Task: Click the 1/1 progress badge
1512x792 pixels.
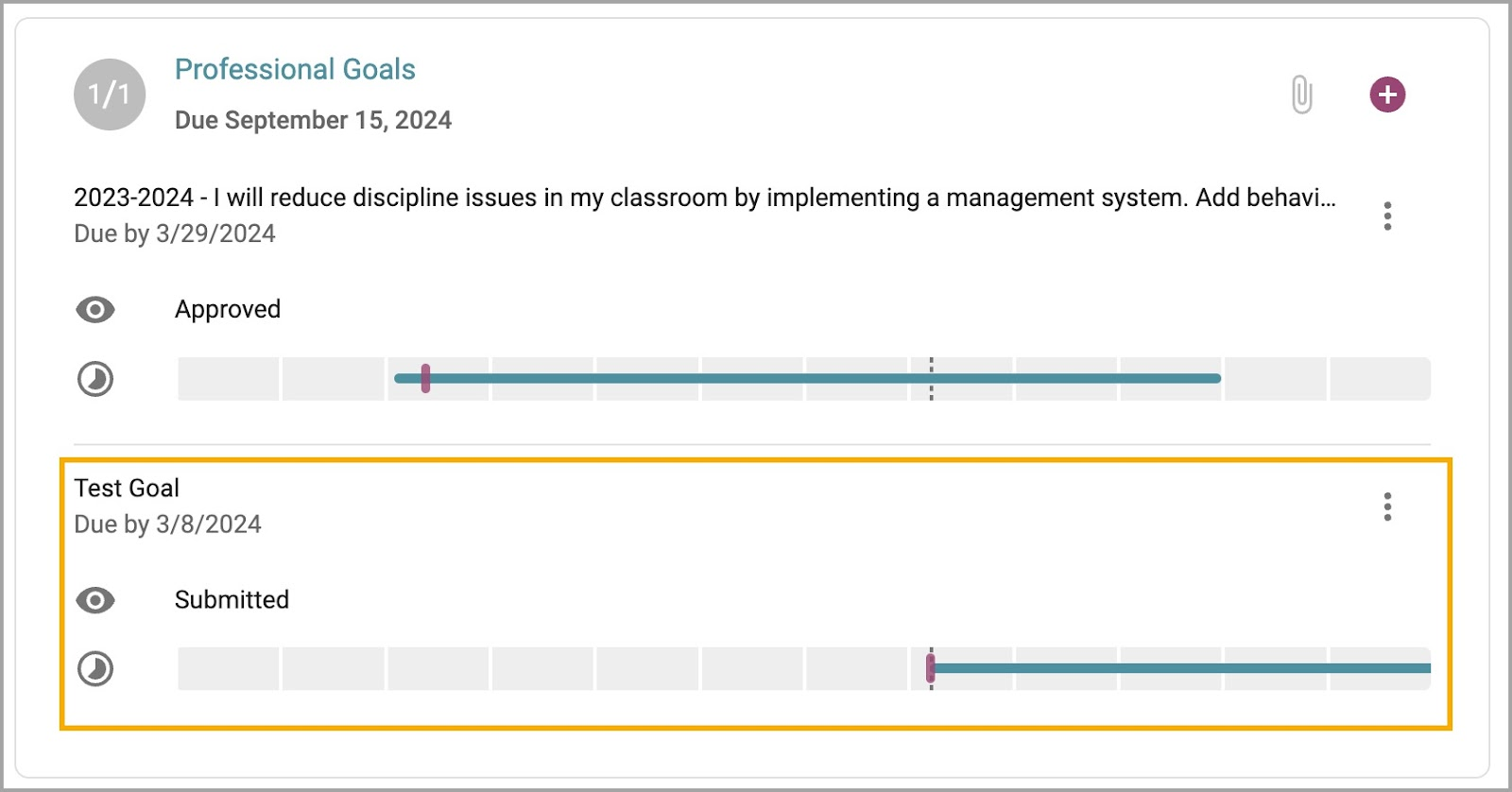Action: click(110, 95)
